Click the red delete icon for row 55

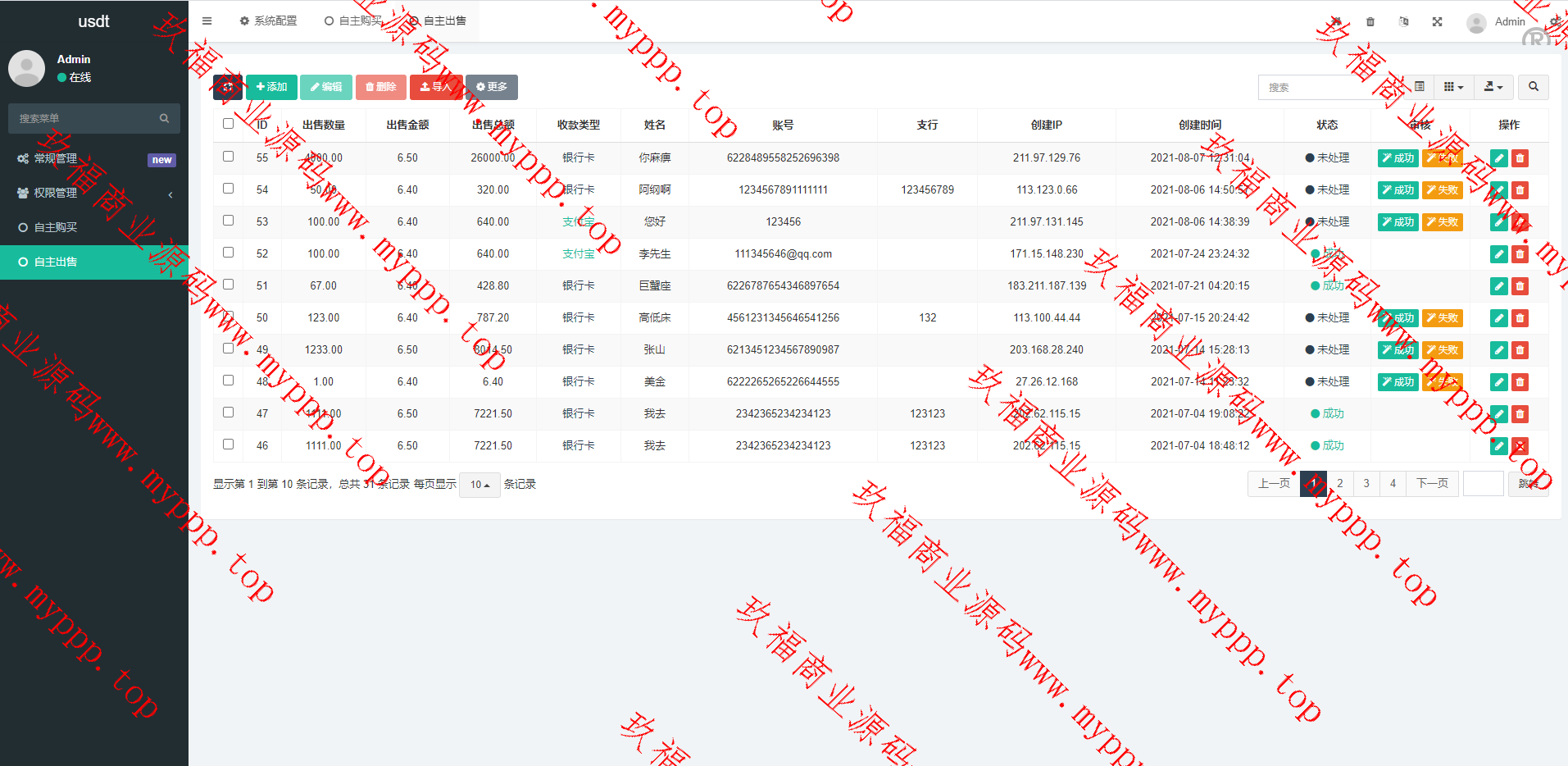point(1520,158)
